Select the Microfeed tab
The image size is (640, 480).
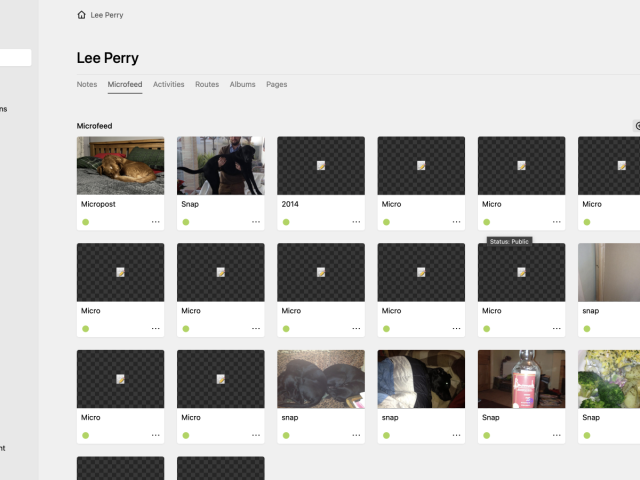click(125, 84)
